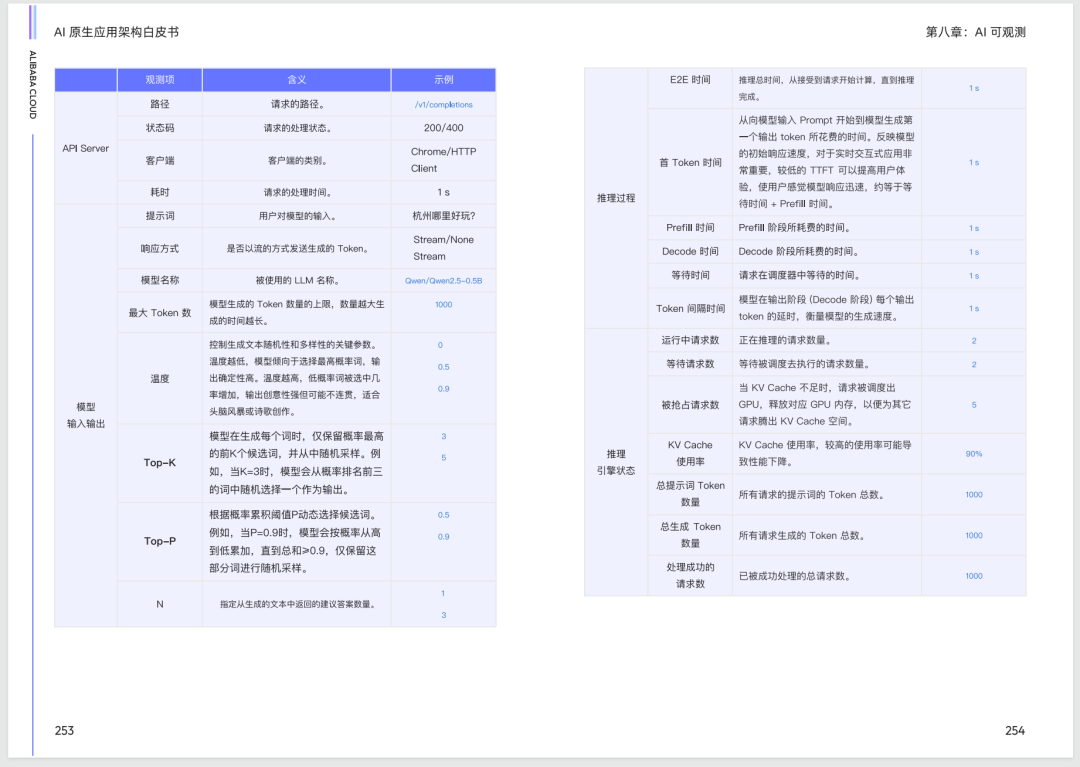Select the '200/400' status code example
Viewport: 1080px width, 767px height.
point(444,128)
